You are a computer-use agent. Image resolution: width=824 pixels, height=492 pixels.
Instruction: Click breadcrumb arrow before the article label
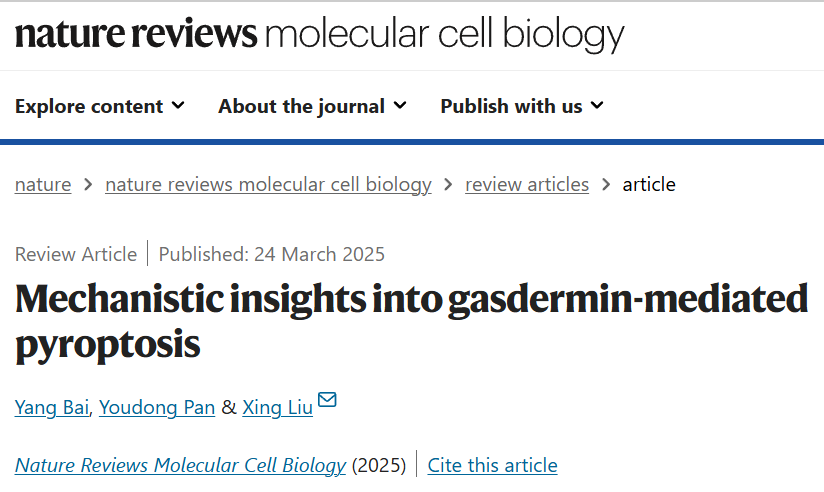(606, 185)
